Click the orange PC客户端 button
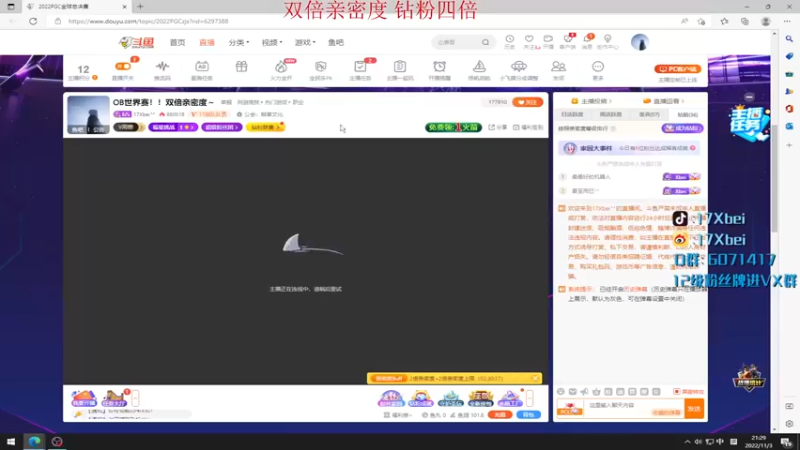The height and width of the screenshot is (450, 800). 678,69
